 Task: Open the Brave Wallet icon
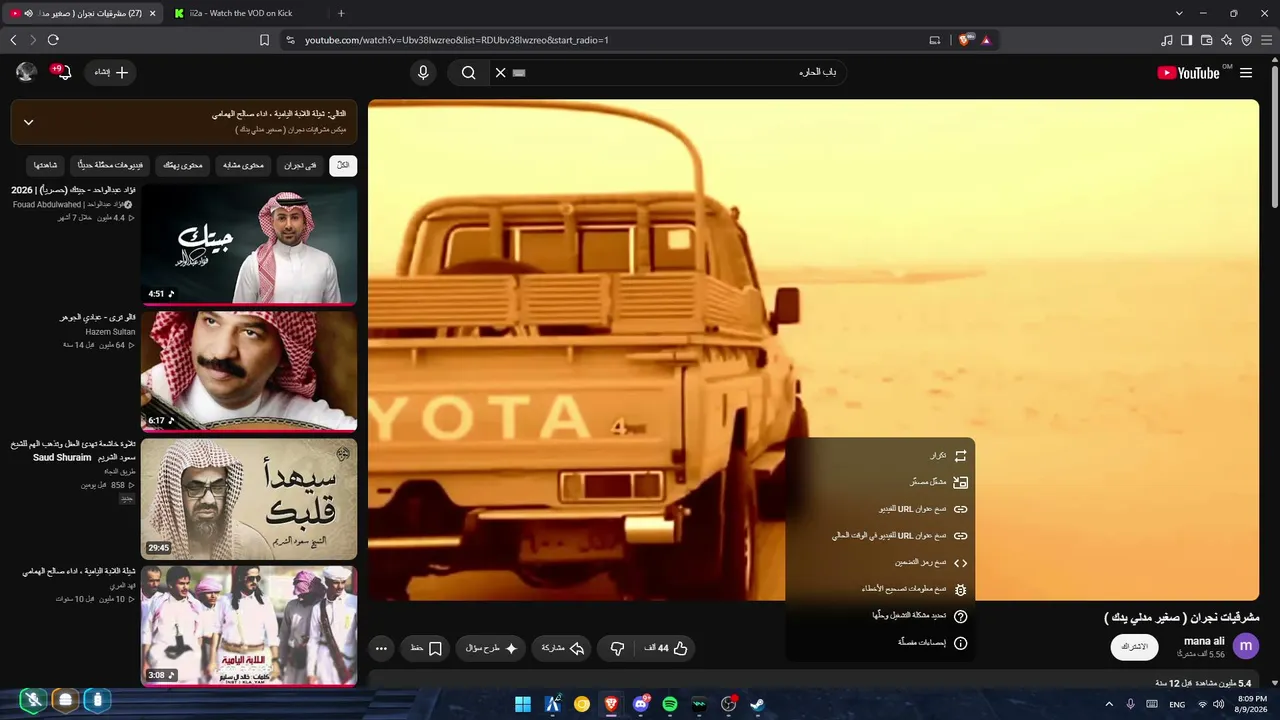1206,40
